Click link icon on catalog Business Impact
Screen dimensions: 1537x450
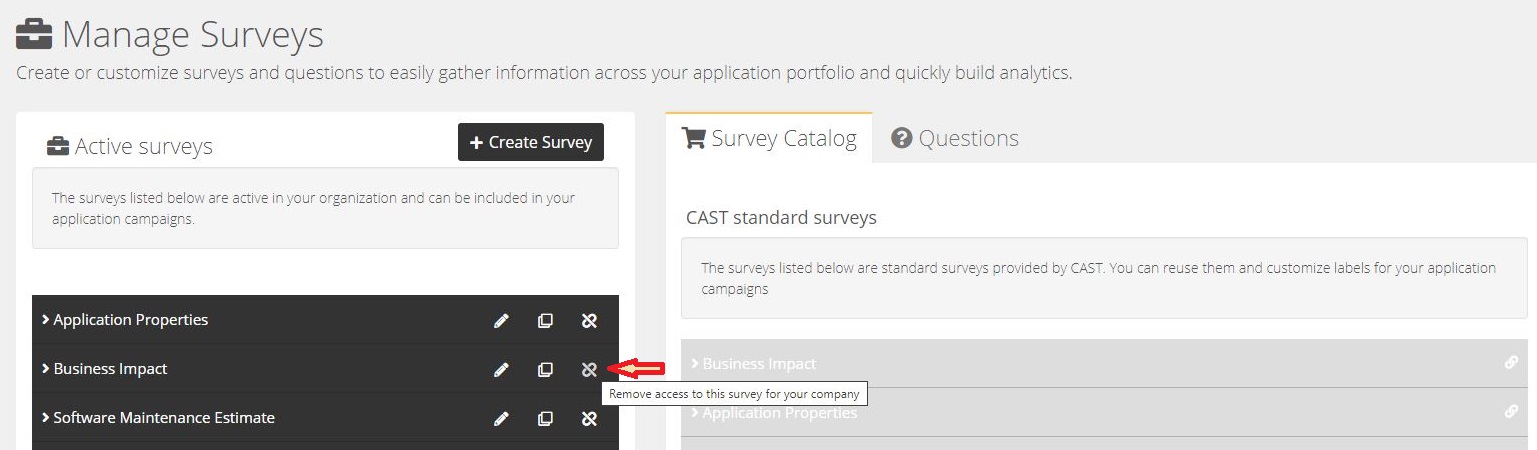coord(1511,363)
